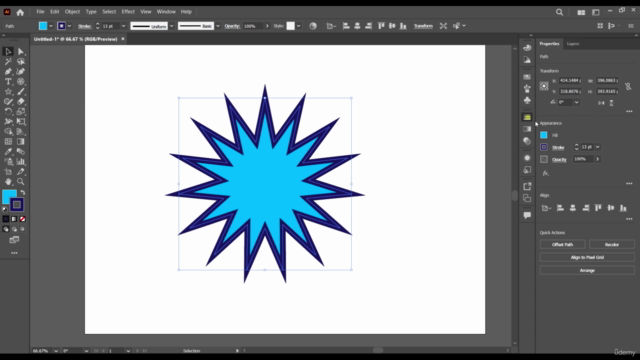
Task: Select the Rotate tool
Action: [x=8, y=111]
